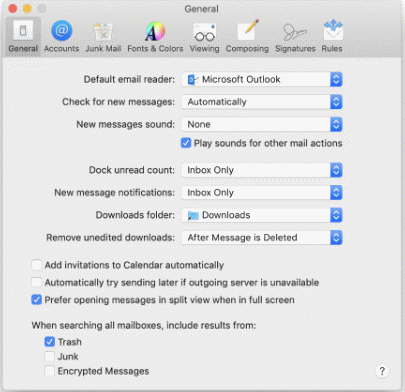Viewport: 405px width, 392px height.
Task: Enable Automatically try sending later option
Action: pyautogui.click(x=37, y=282)
